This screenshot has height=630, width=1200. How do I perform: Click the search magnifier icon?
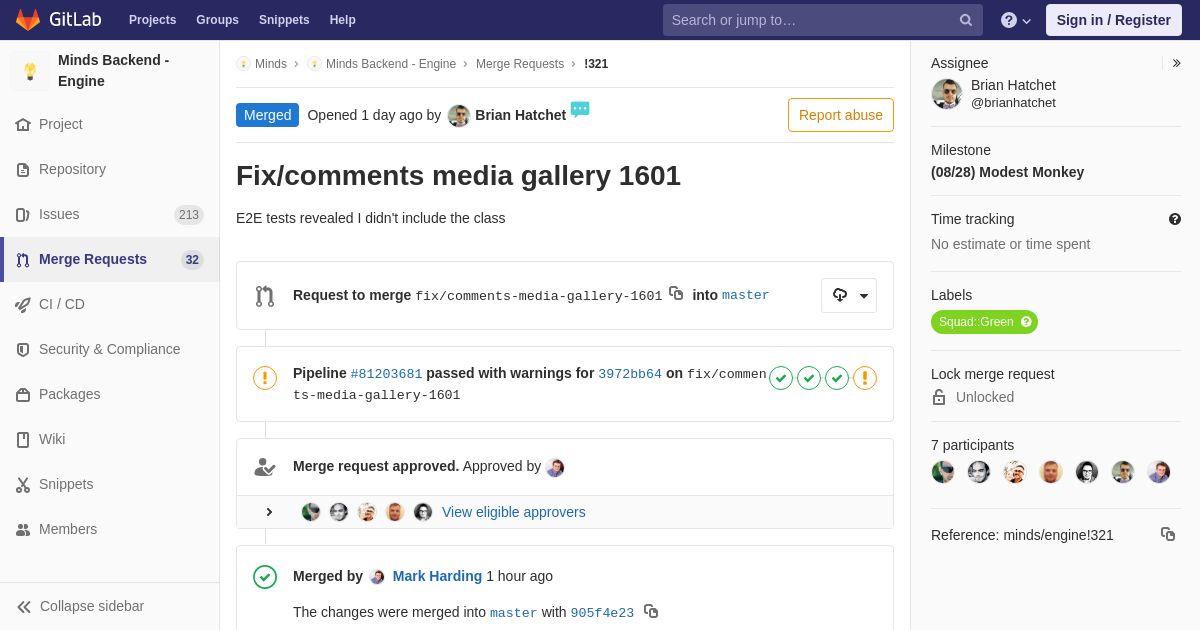[965, 20]
